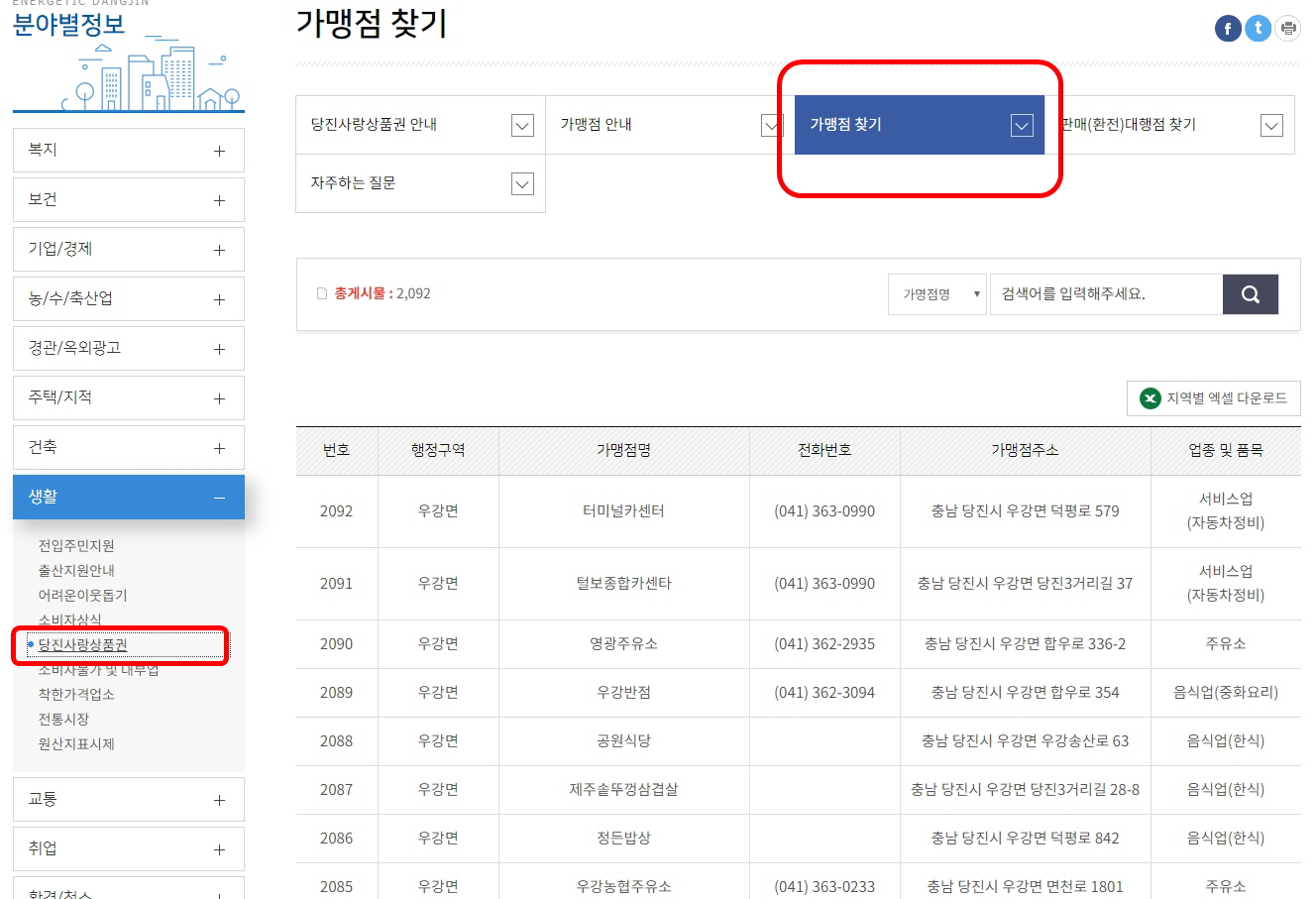The height and width of the screenshot is (899, 1316).
Task: Expand the 기업/경제 sidebar menu
Action: pyautogui.click(x=129, y=250)
